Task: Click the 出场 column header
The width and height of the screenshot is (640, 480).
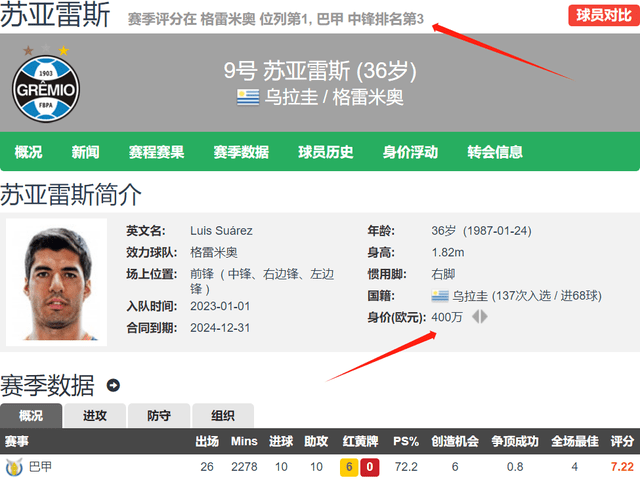Action: point(207,441)
